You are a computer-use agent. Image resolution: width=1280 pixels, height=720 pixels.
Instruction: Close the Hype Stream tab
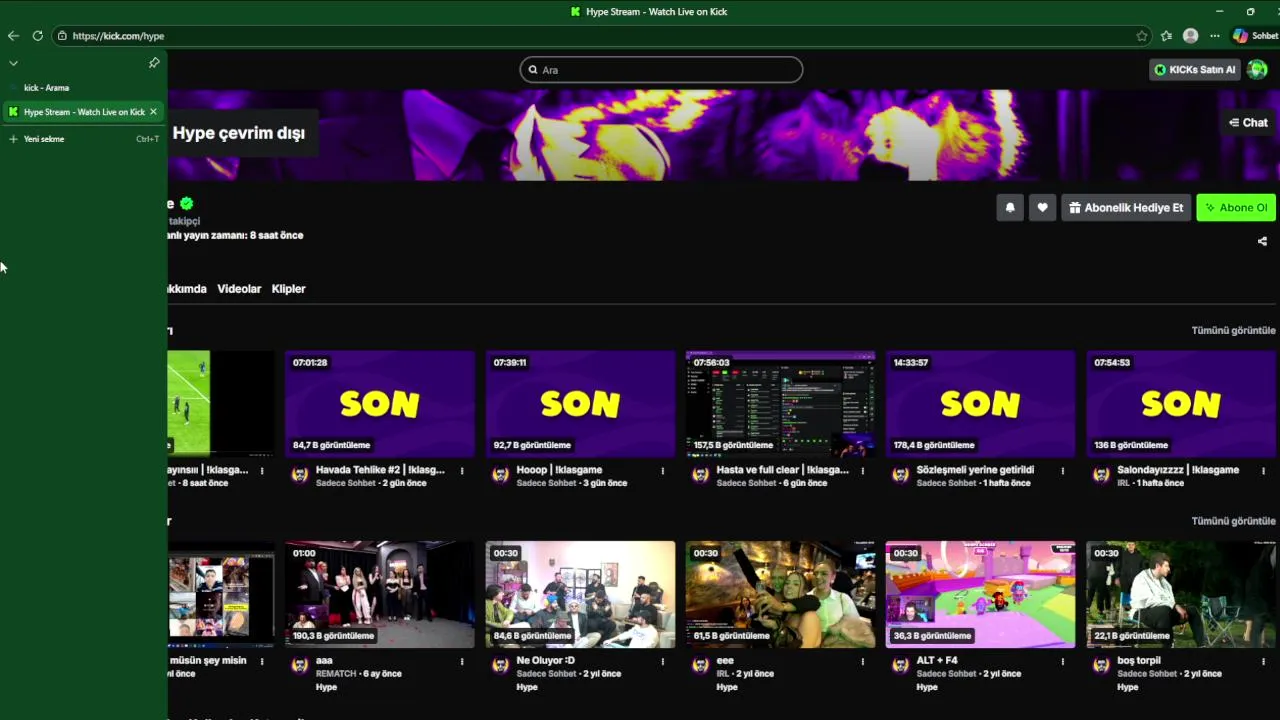click(x=153, y=112)
